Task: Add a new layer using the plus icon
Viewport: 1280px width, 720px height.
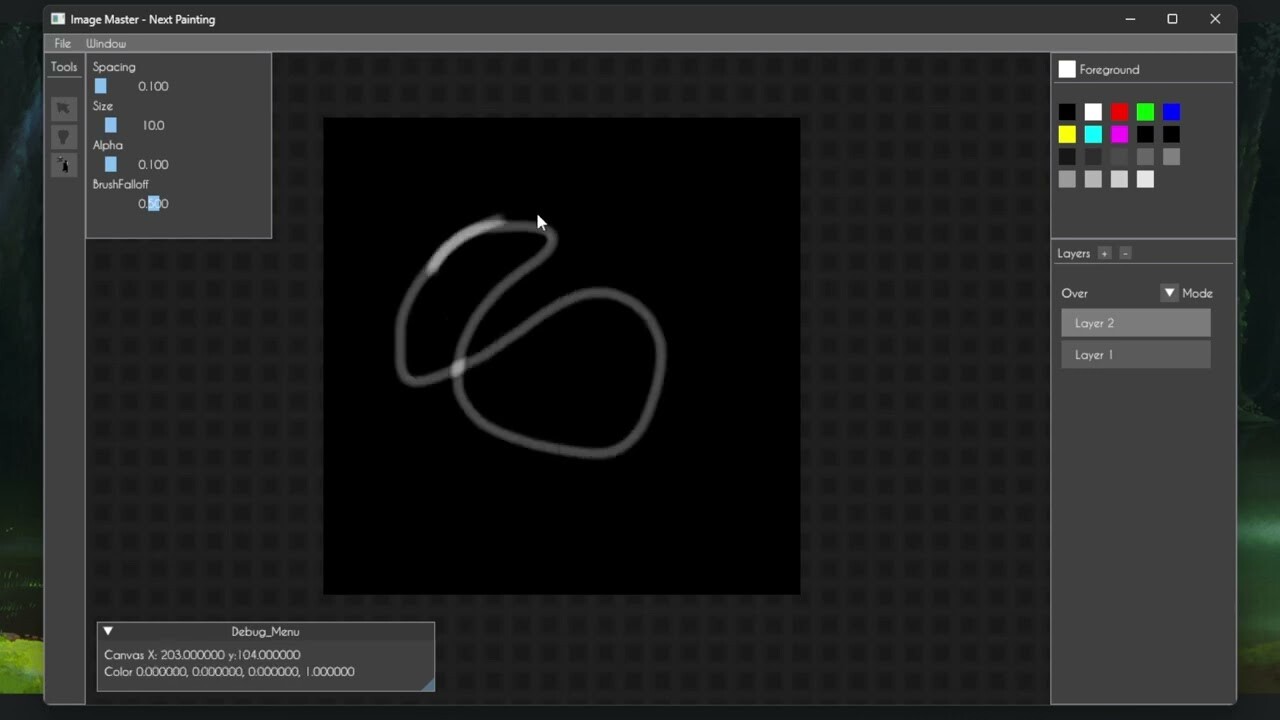Action: coord(1104,253)
